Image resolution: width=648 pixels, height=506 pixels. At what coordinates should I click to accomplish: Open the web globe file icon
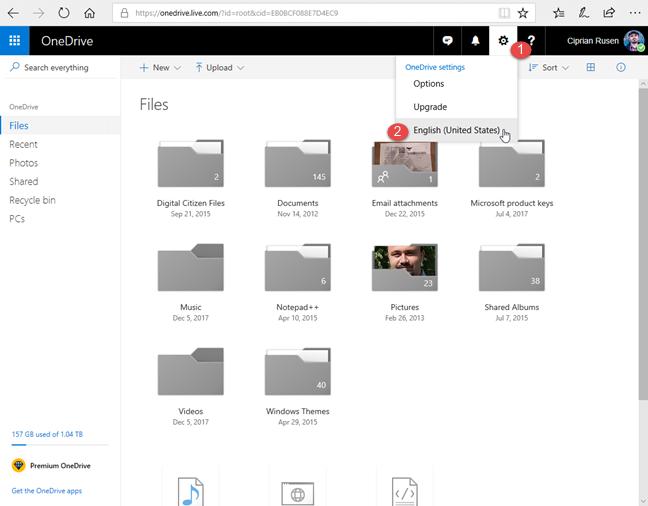tap(298, 493)
